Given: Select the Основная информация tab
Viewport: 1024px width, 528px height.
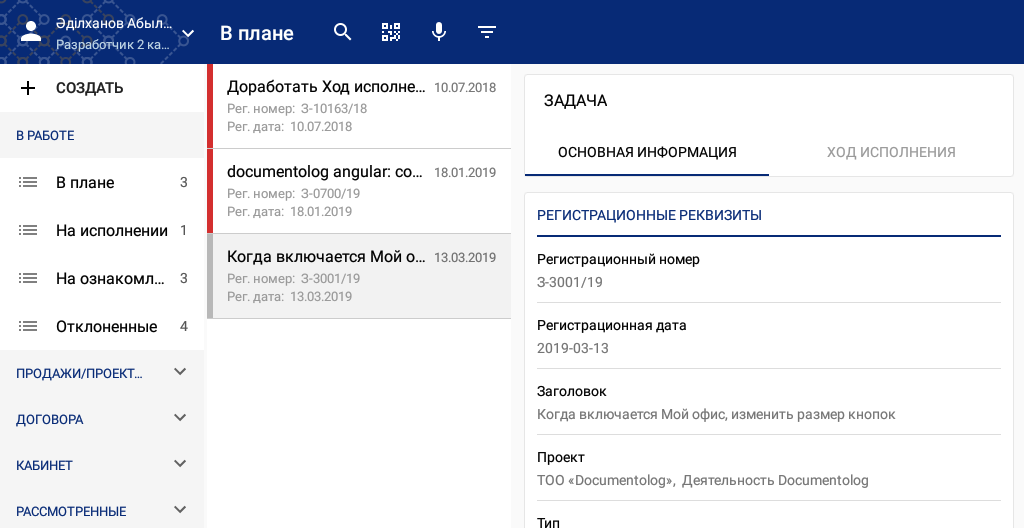Looking at the screenshot, I should pyautogui.click(x=647, y=153).
